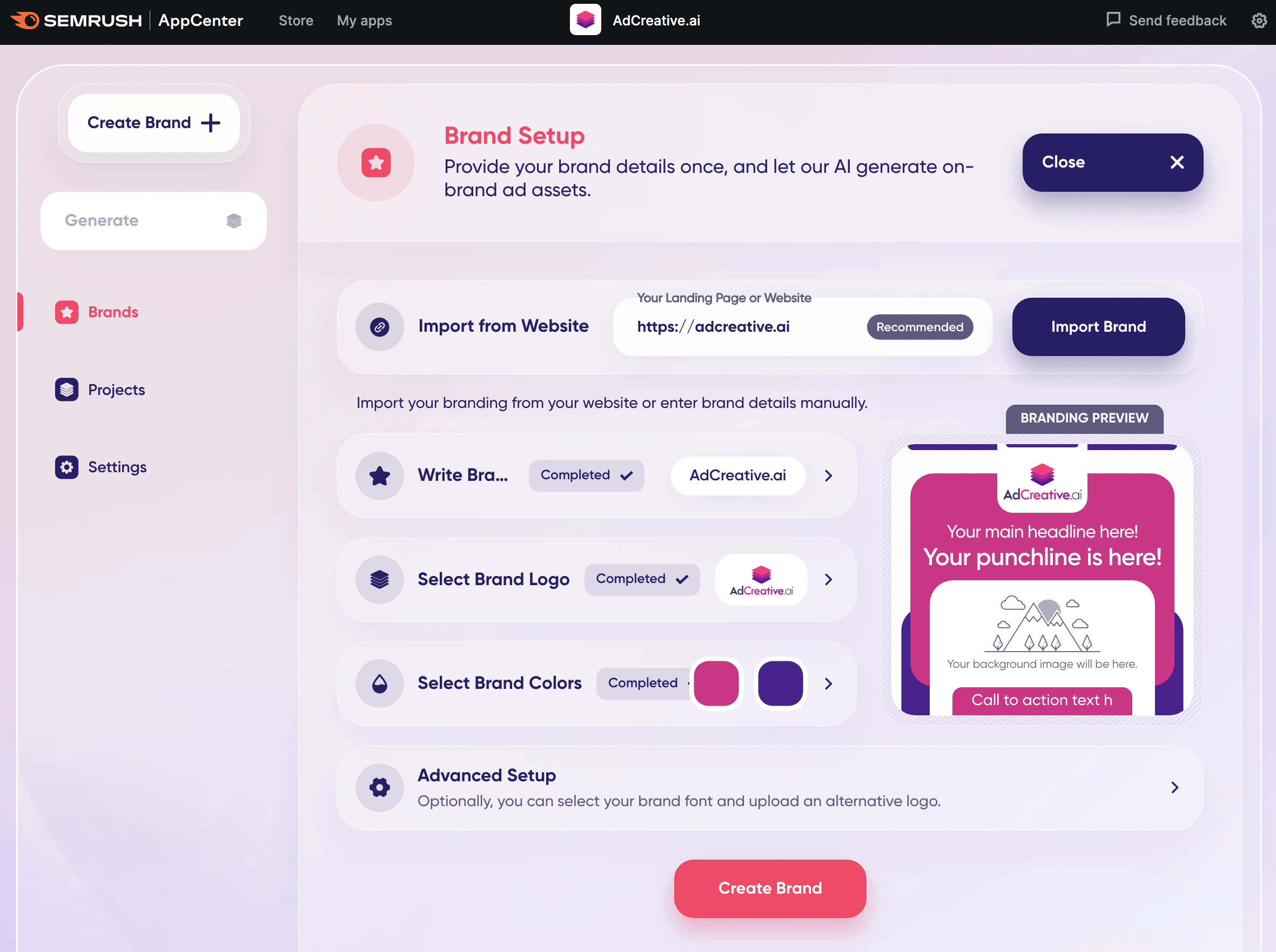Open the Brands section in sidebar
This screenshot has width=1276, height=952.
click(113, 312)
